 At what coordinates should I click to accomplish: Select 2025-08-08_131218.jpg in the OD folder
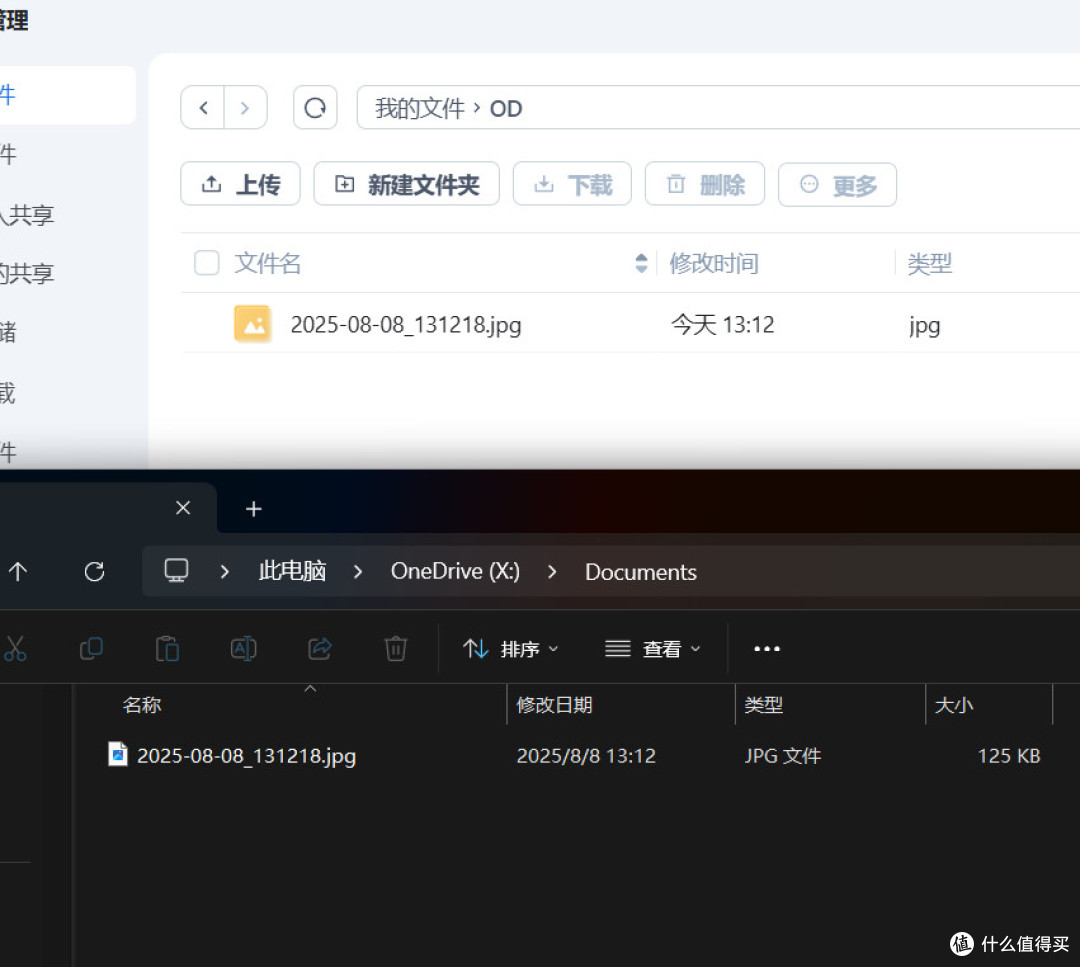pos(406,324)
